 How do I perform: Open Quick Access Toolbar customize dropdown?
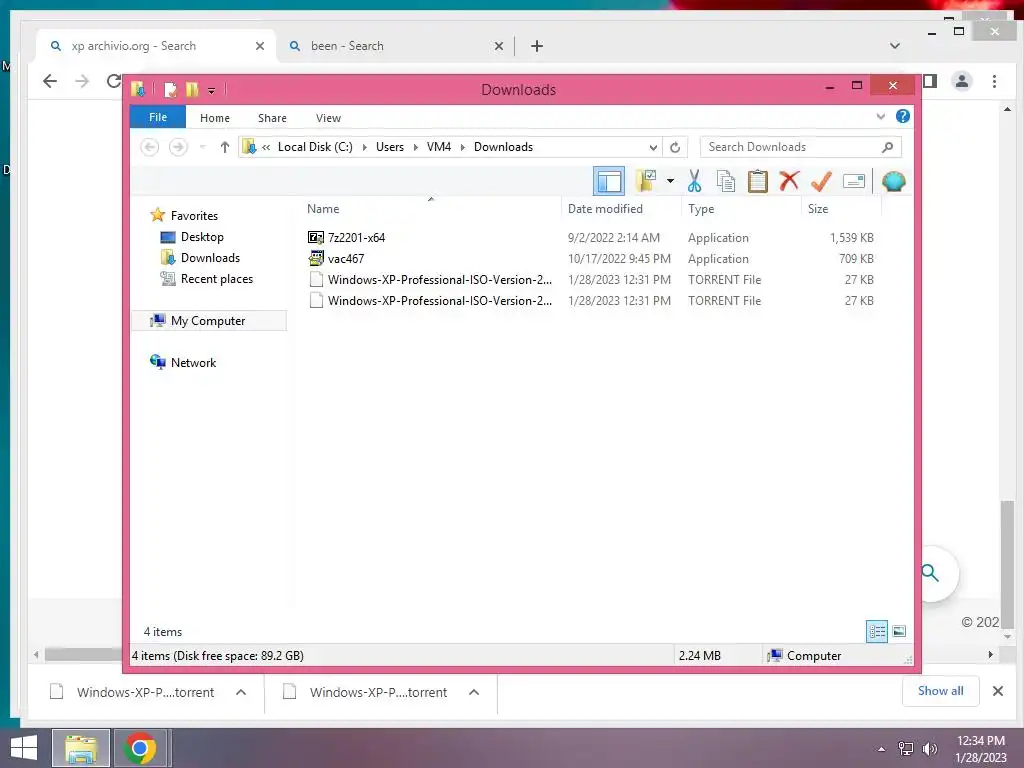(x=211, y=91)
